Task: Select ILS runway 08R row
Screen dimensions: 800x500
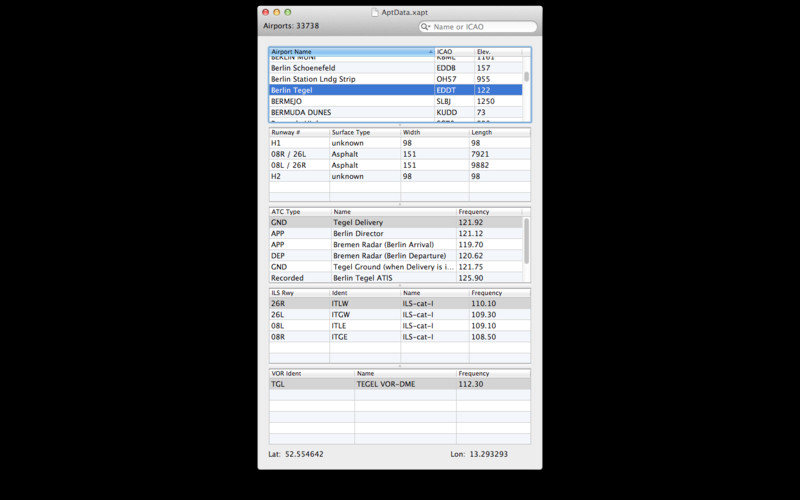Action: click(x=400, y=337)
